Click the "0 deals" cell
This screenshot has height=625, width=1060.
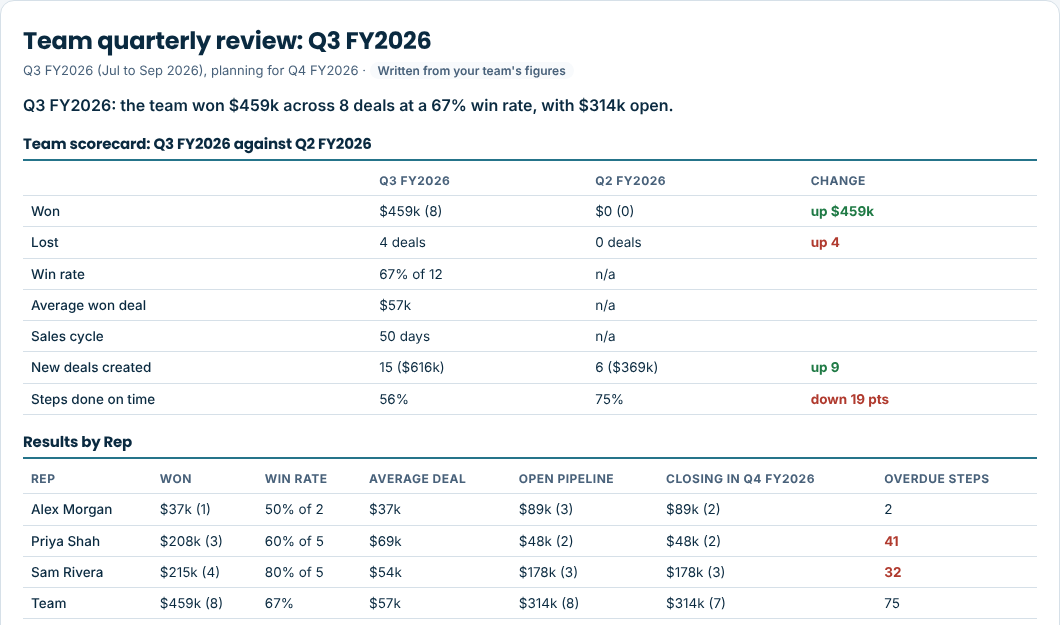click(x=618, y=243)
